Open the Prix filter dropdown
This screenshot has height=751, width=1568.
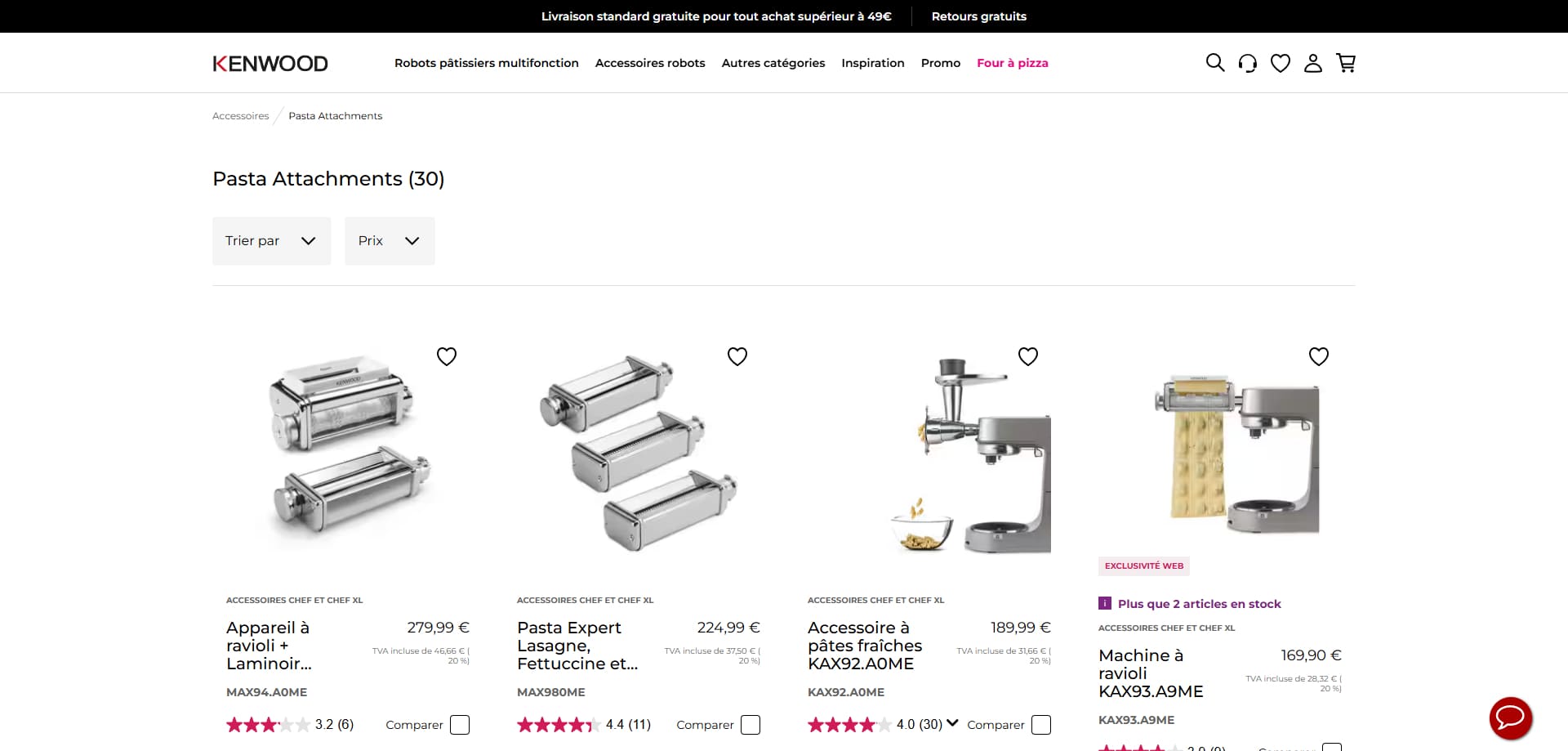click(390, 241)
